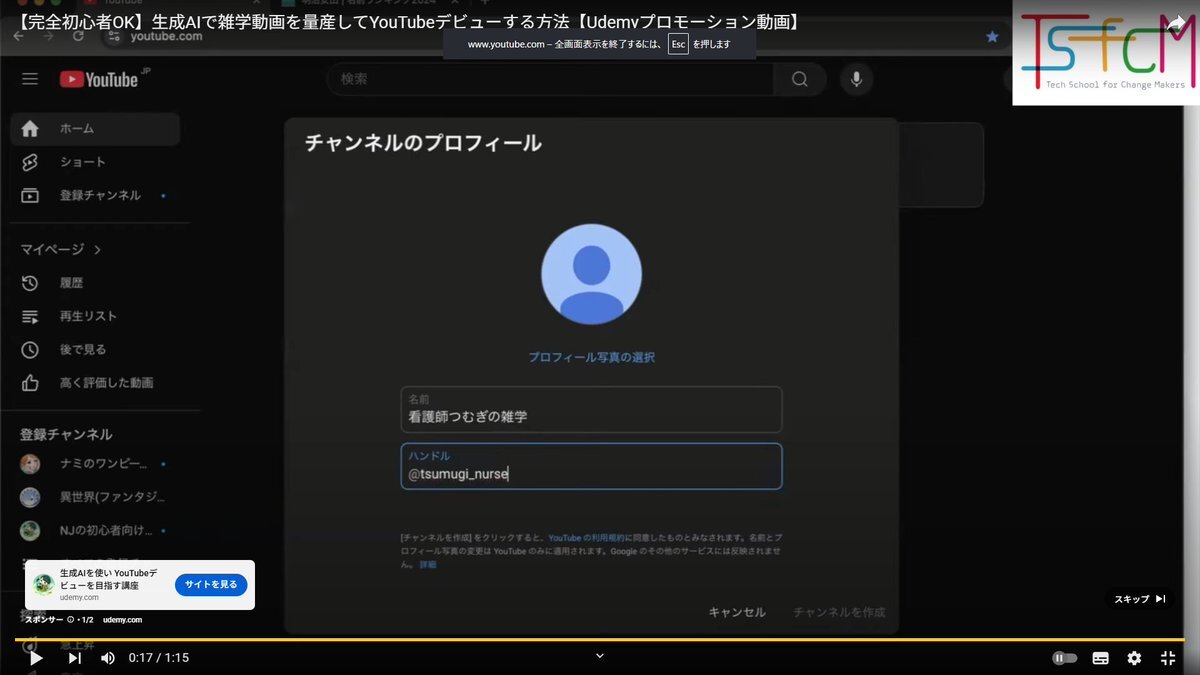Click the 履歴 clock-arrow icon
Viewport: 1200px width, 675px height.
(30, 283)
